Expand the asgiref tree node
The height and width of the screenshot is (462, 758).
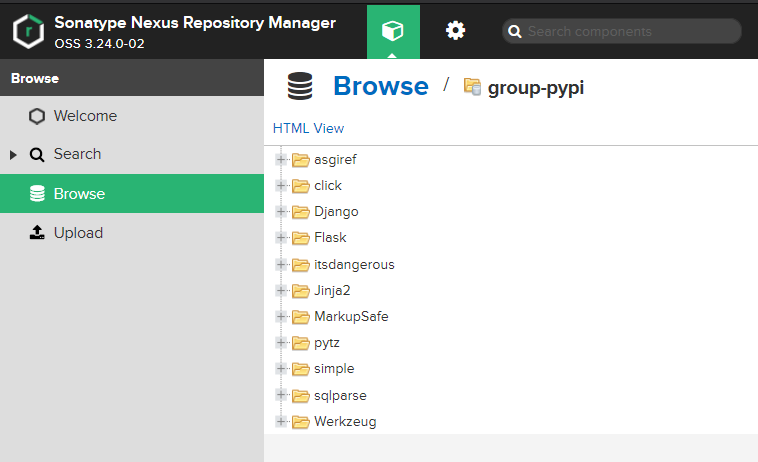(x=281, y=159)
